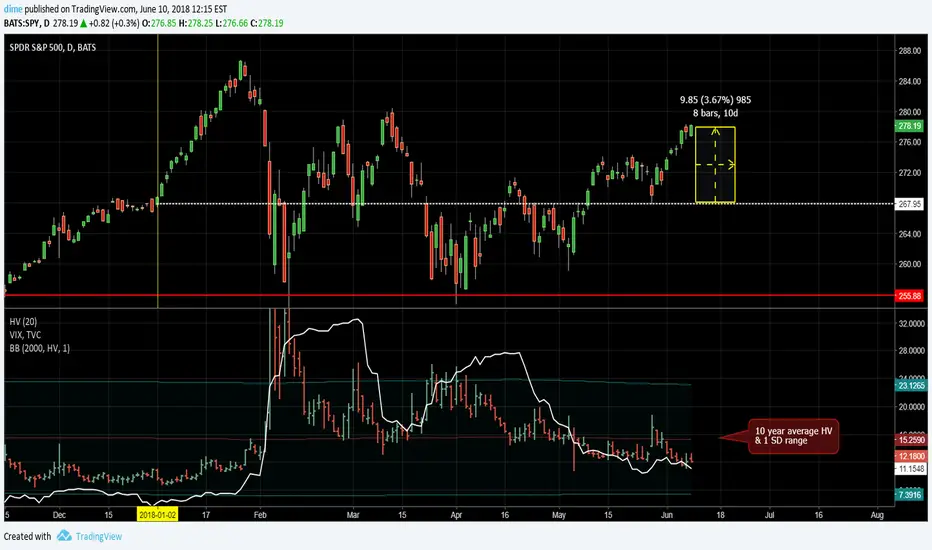Viewport: 932px width, 550px height.
Task: Click the 'dime' author link
Action: click(x=12, y=9)
